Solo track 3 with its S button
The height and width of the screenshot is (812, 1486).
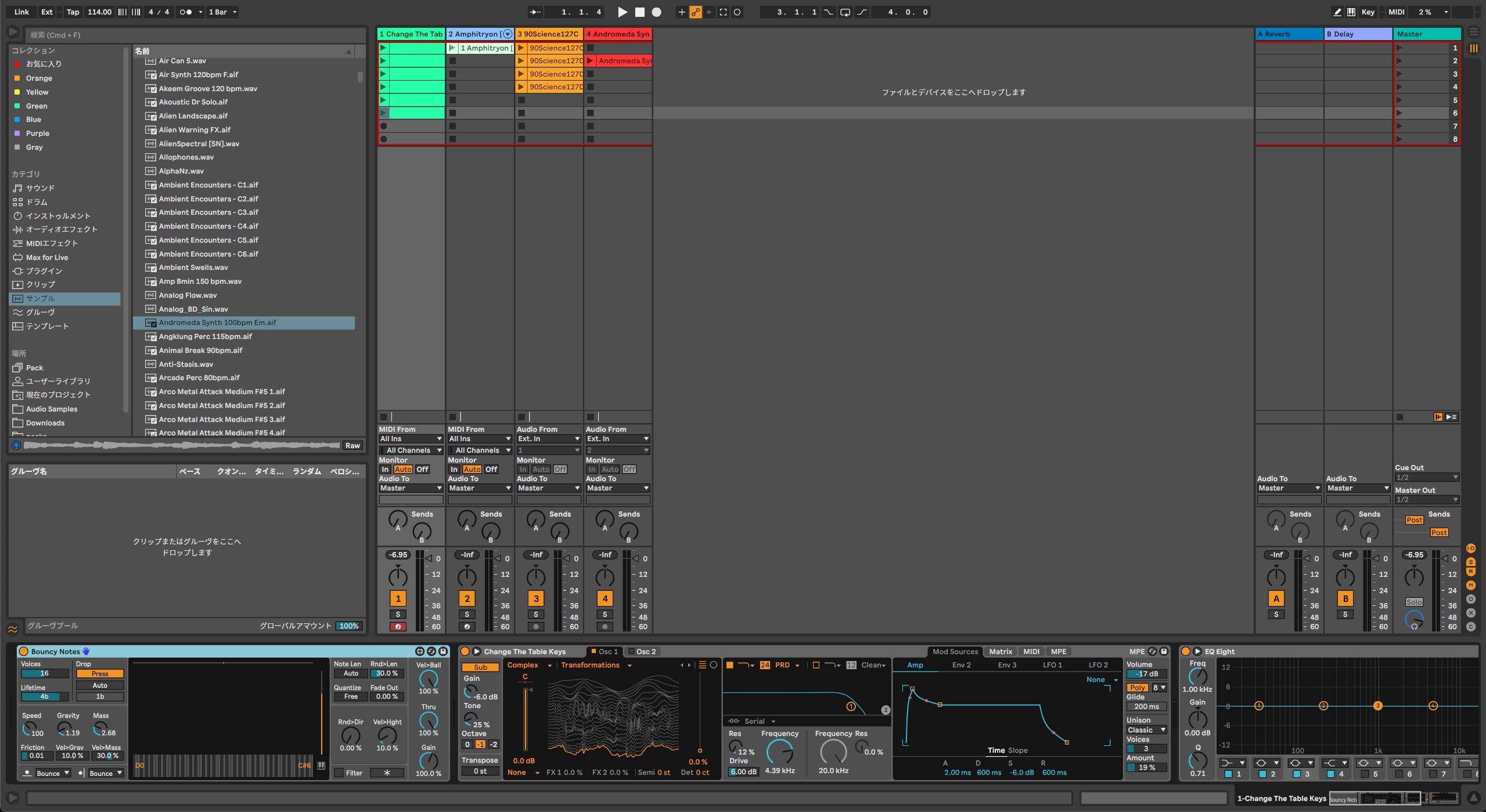[535, 614]
